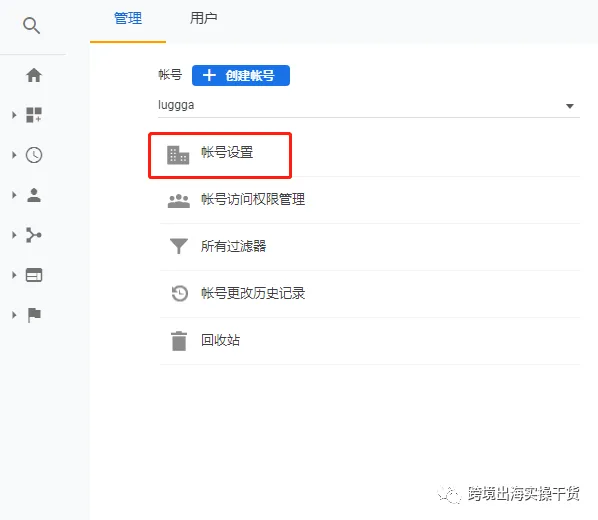The image size is (598, 520).
Task: Switch to the 用户 tab
Action: click(204, 19)
